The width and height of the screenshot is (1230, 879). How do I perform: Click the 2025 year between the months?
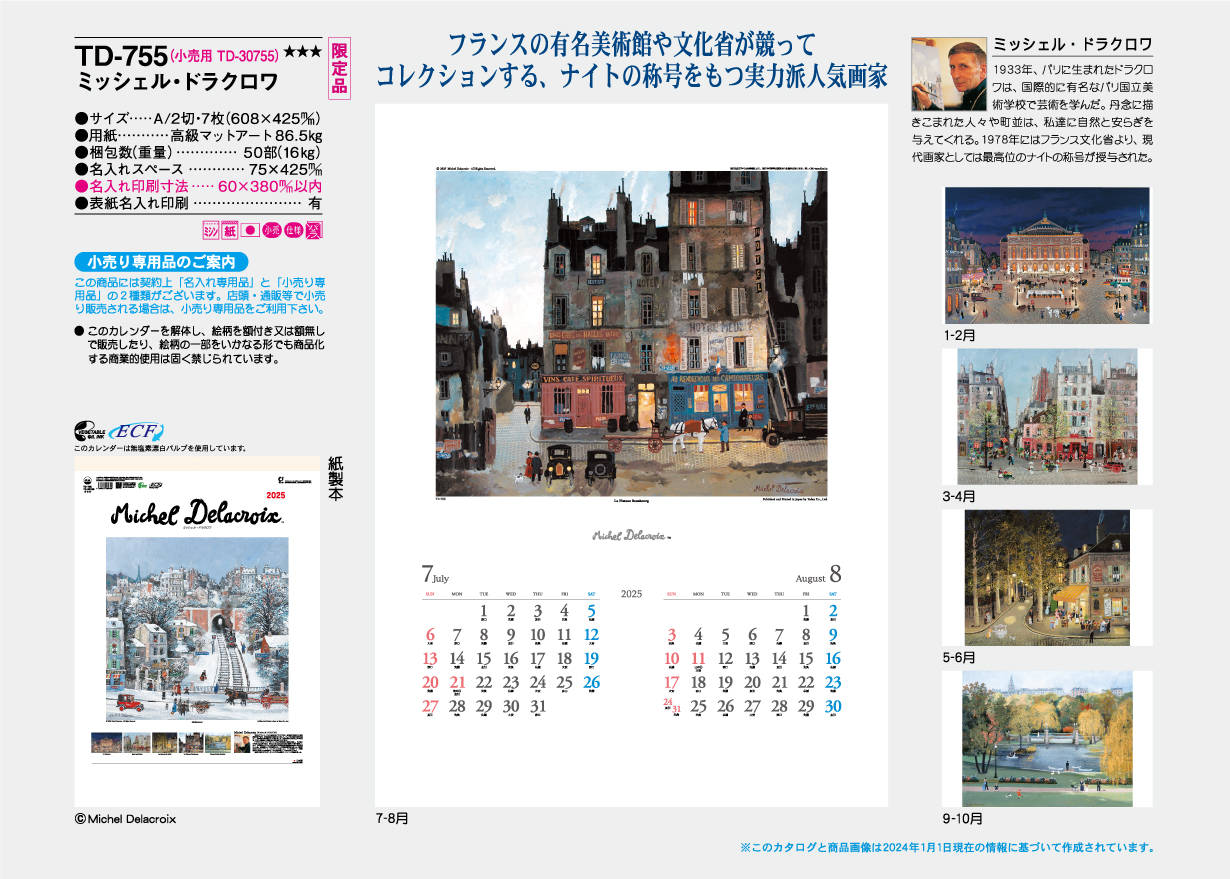click(x=631, y=594)
